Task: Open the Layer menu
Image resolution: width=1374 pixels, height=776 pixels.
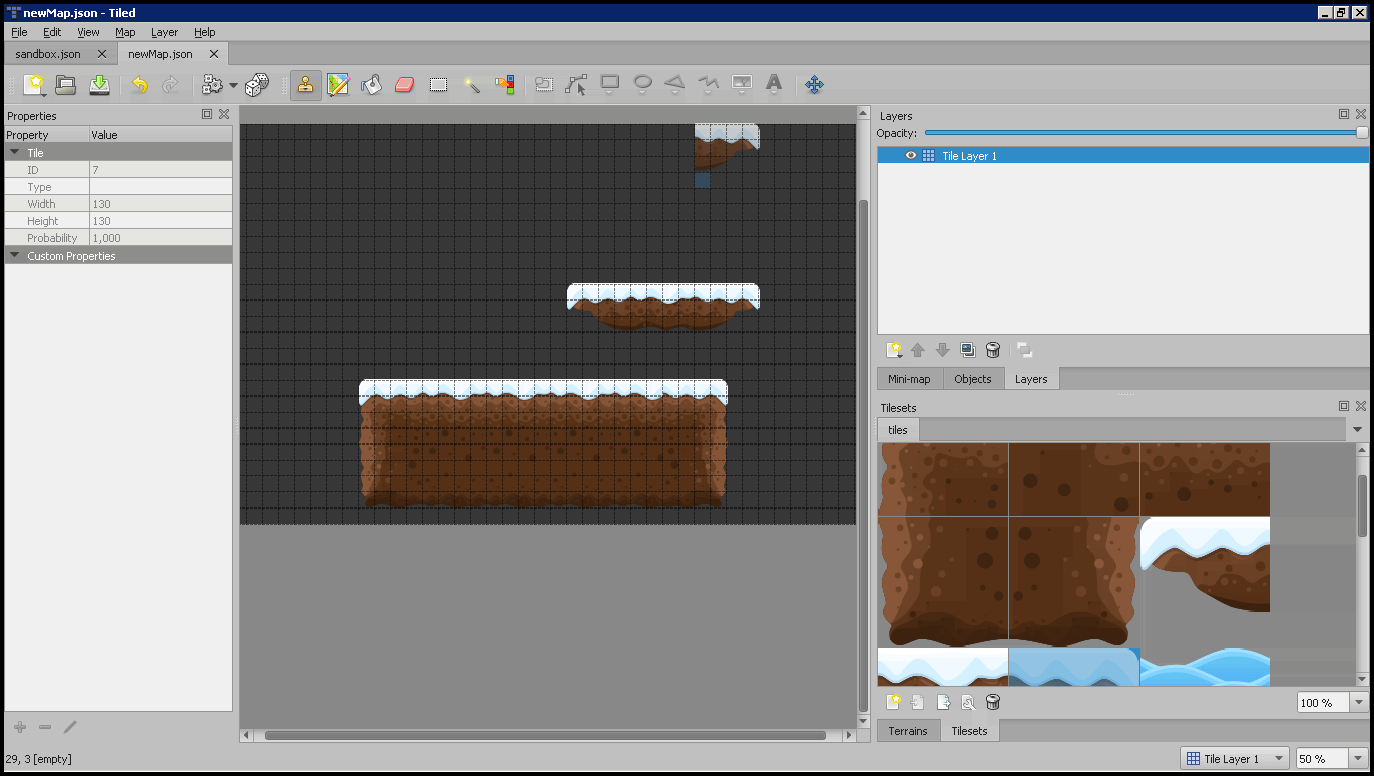Action: tap(164, 32)
